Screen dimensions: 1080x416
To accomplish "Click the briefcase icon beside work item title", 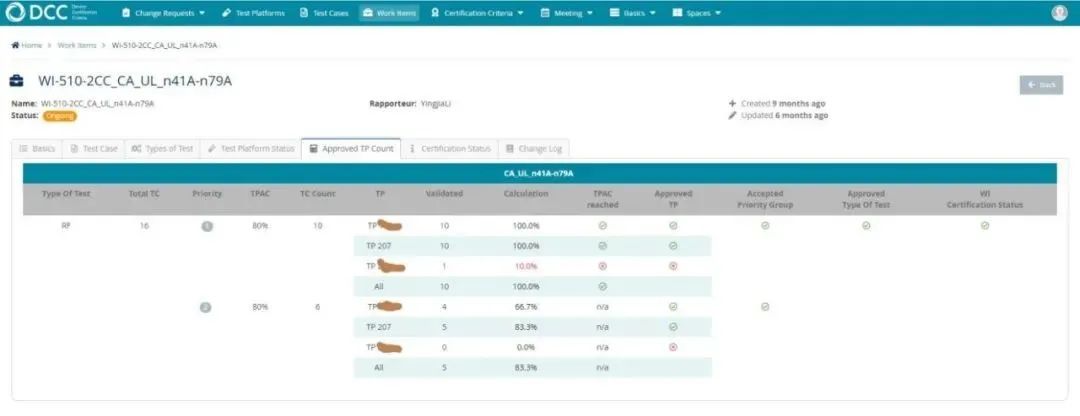I will (18, 81).
